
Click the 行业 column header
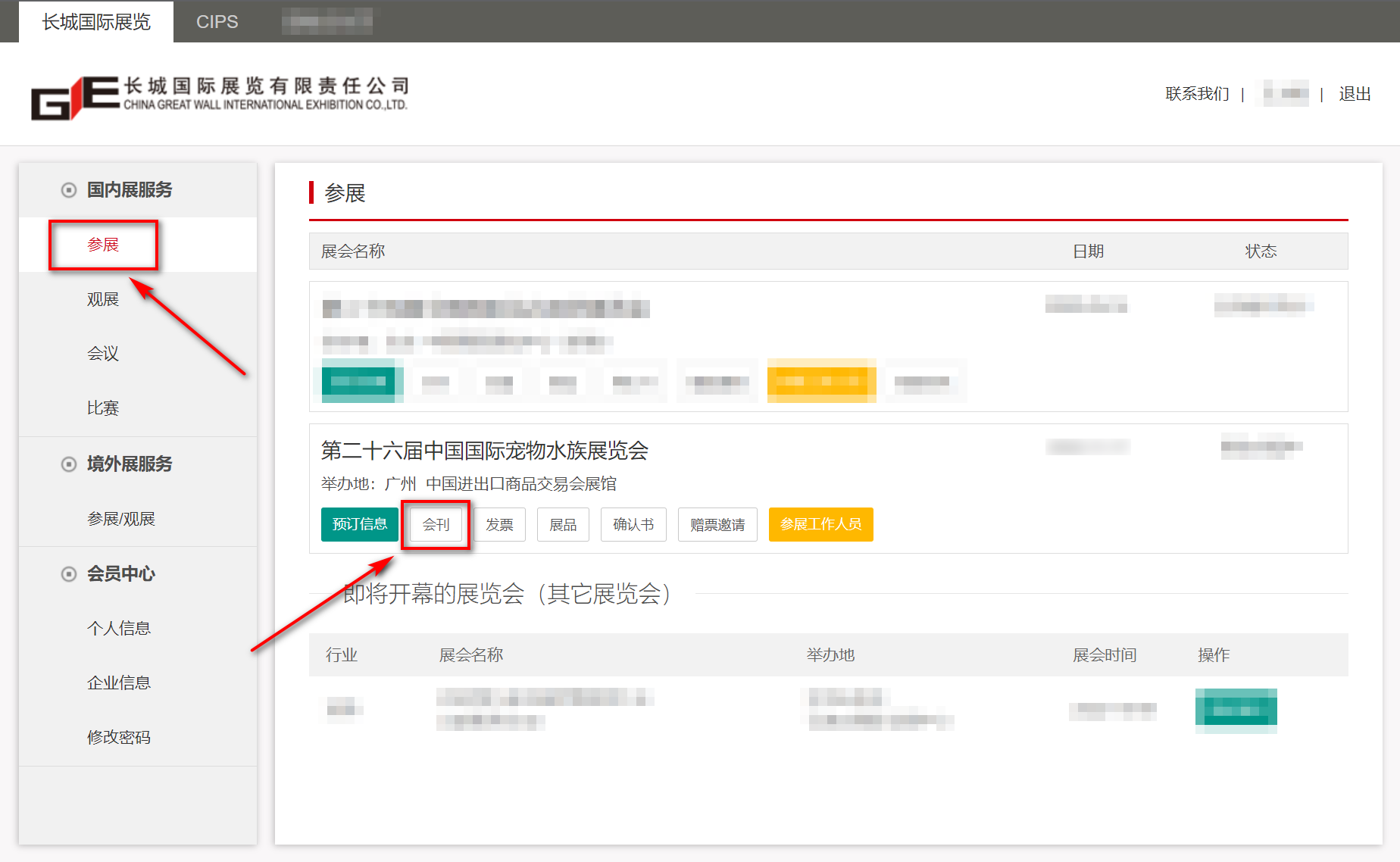(342, 655)
